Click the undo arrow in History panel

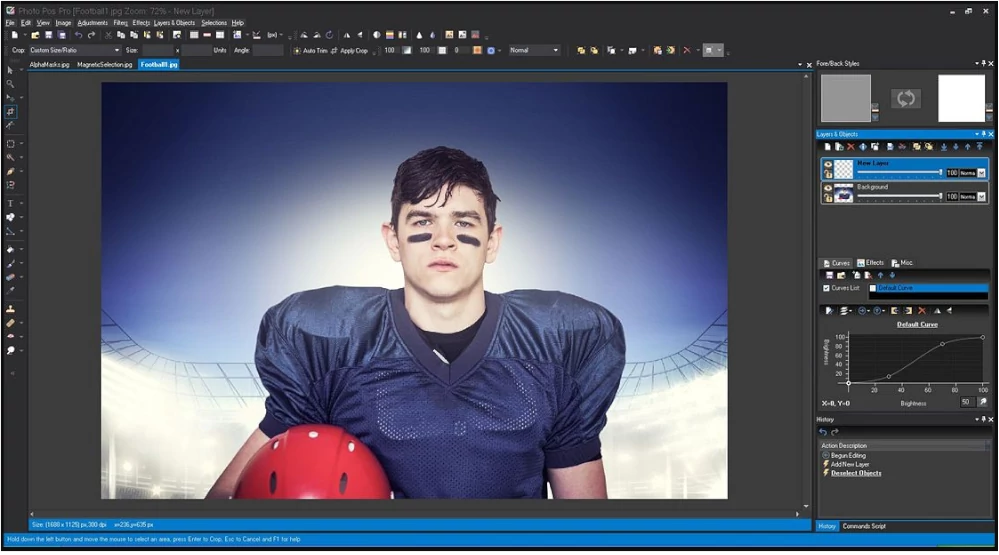(x=823, y=432)
